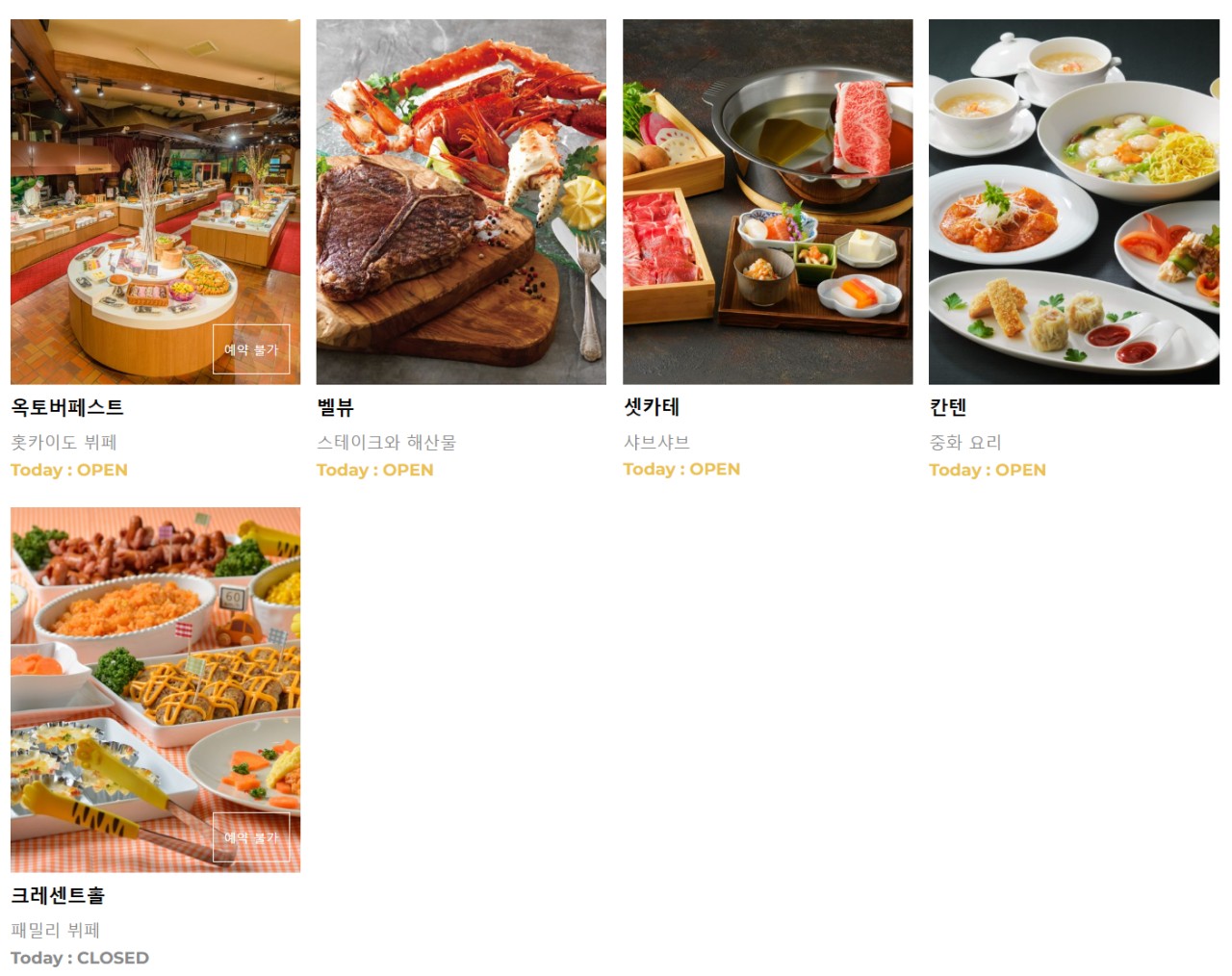Click the 중화 요리 description text
This screenshot has height=976, width=1232.
tap(965, 443)
